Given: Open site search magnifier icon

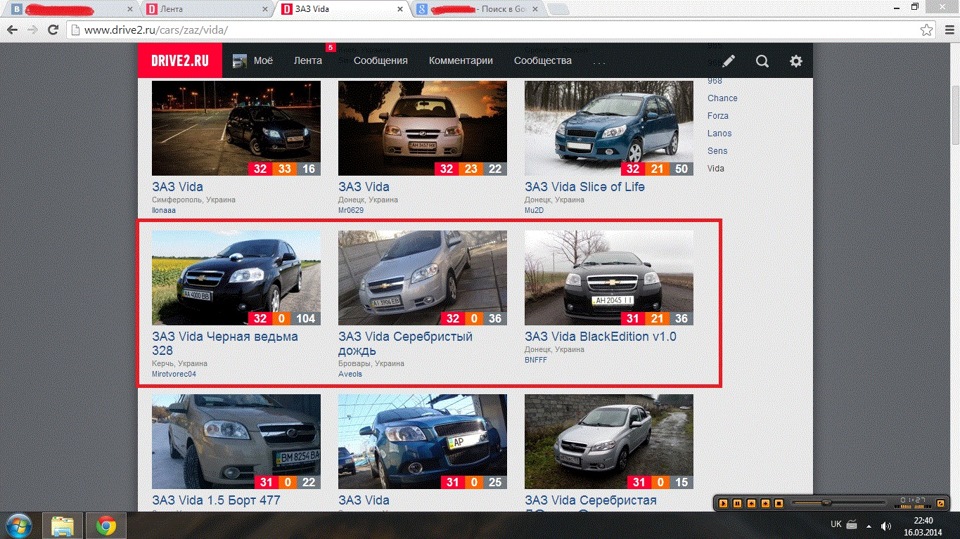Looking at the screenshot, I should (x=762, y=61).
